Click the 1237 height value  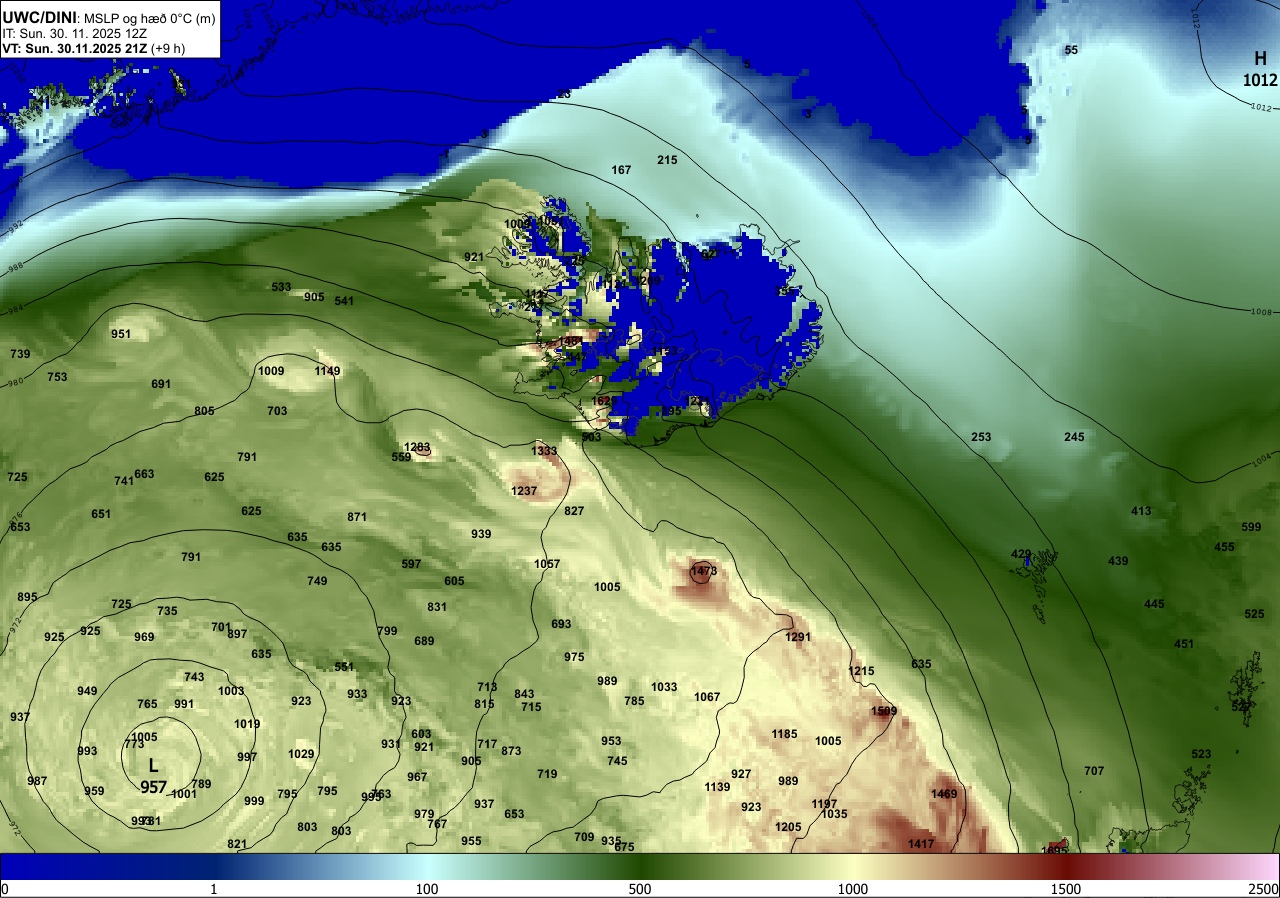(524, 491)
